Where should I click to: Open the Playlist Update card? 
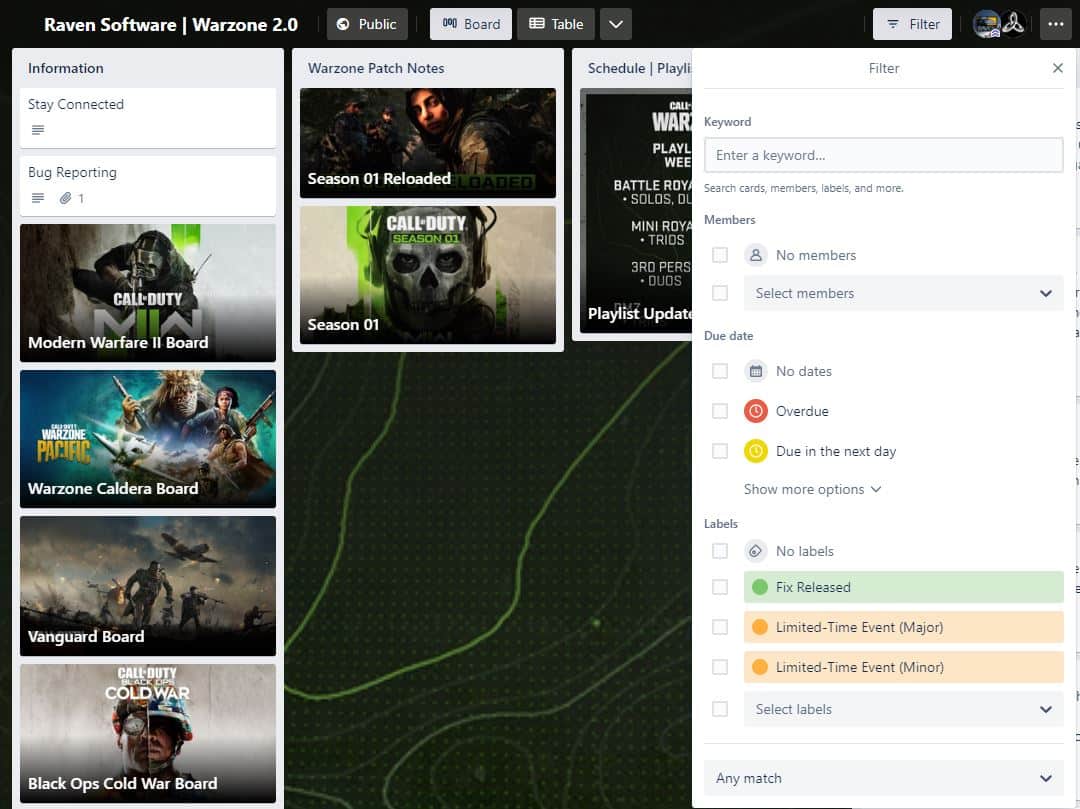(636, 211)
